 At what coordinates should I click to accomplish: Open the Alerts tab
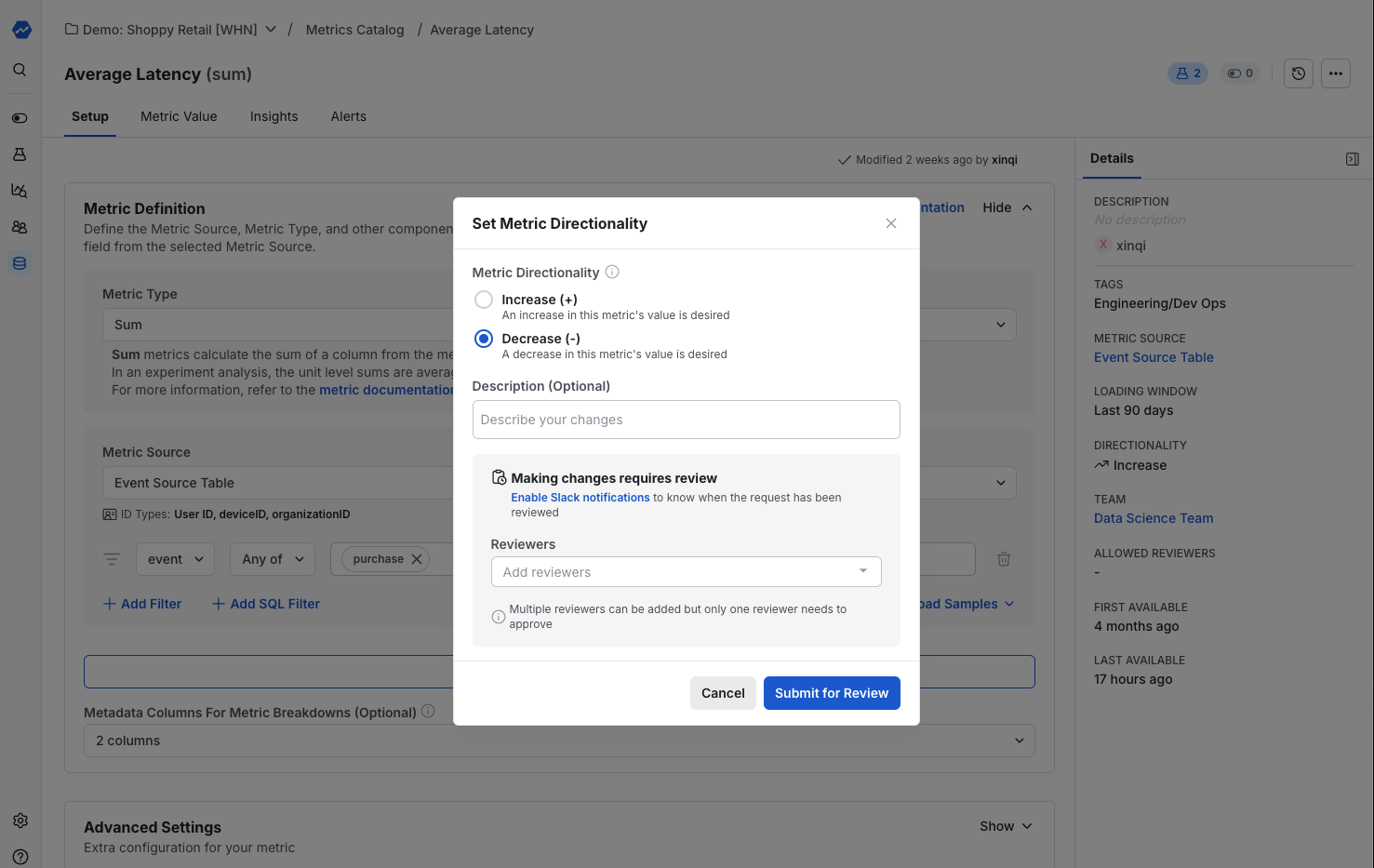348,116
